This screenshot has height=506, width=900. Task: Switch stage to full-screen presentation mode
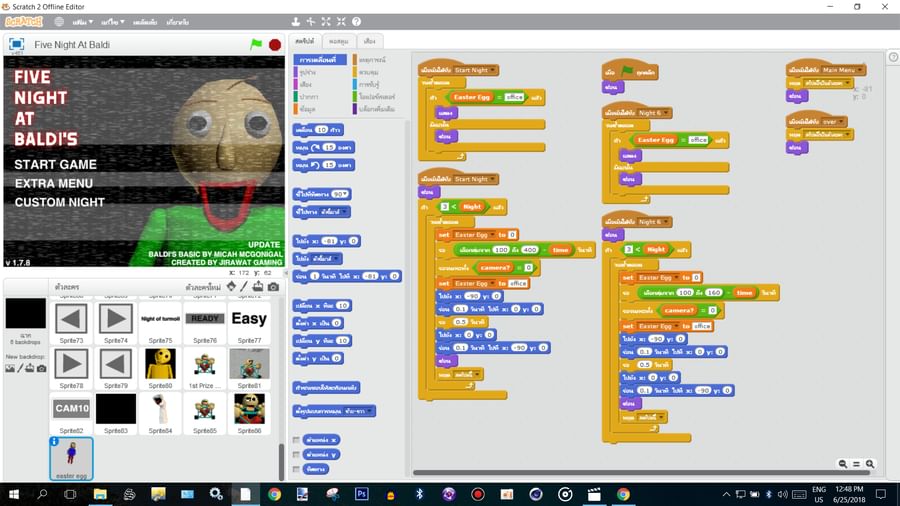point(17,44)
